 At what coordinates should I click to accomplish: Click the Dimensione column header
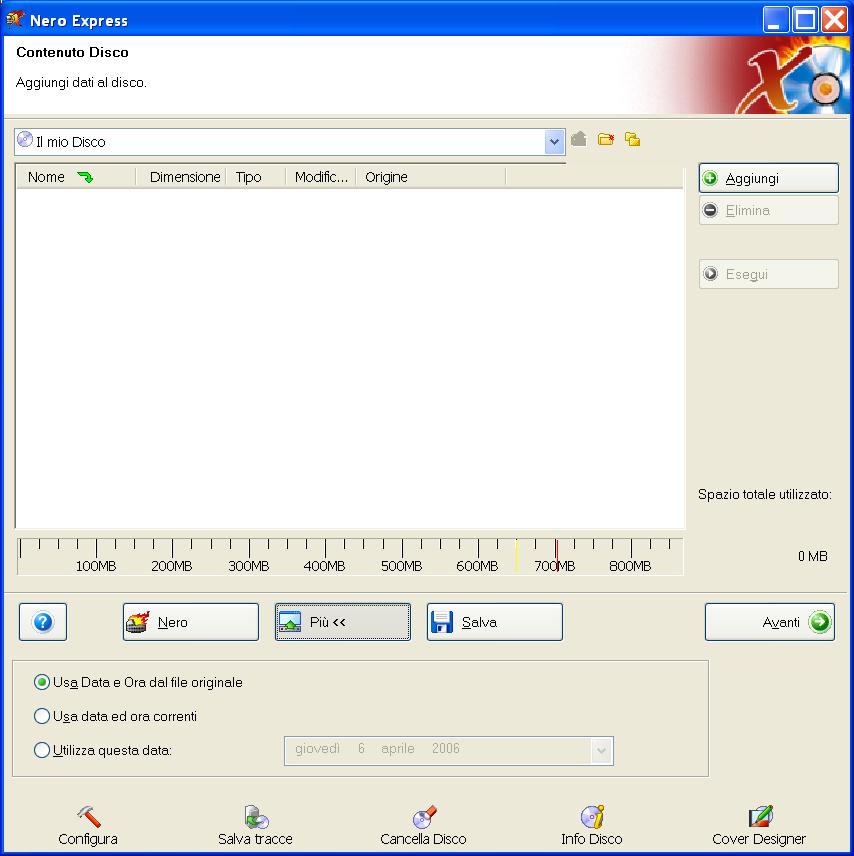click(184, 177)
